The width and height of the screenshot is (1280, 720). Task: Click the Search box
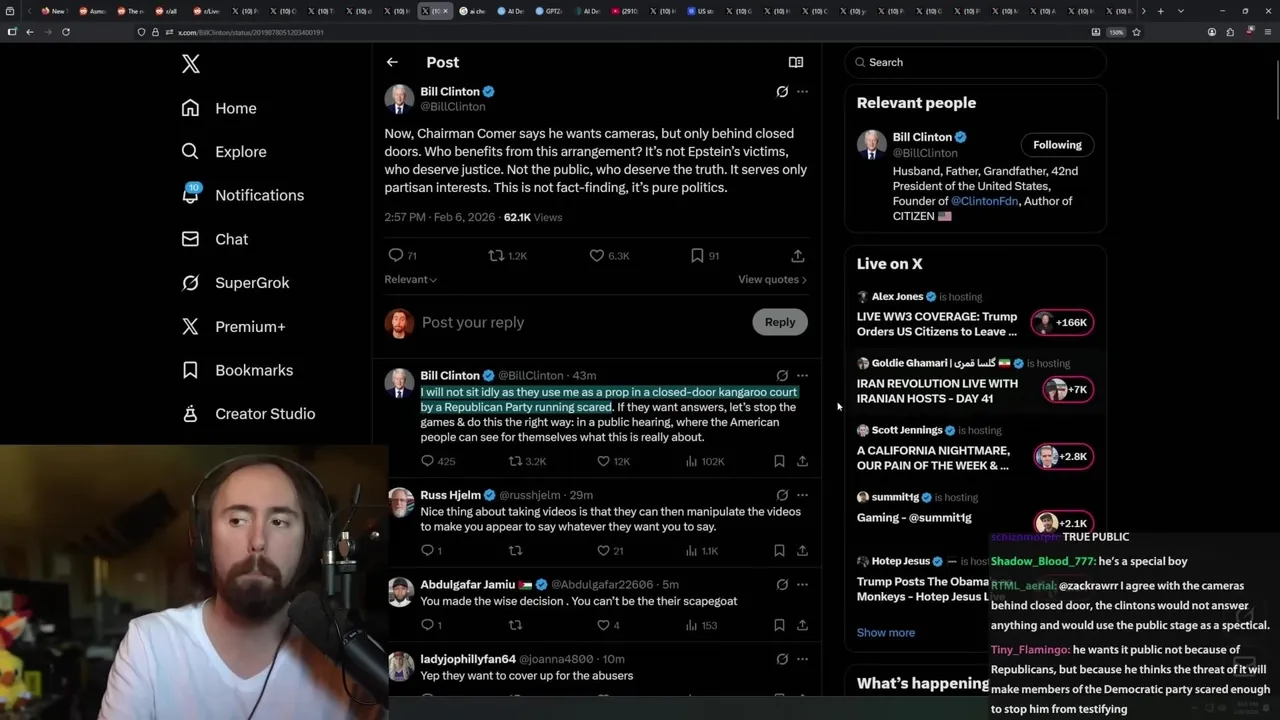click(975, 62)
